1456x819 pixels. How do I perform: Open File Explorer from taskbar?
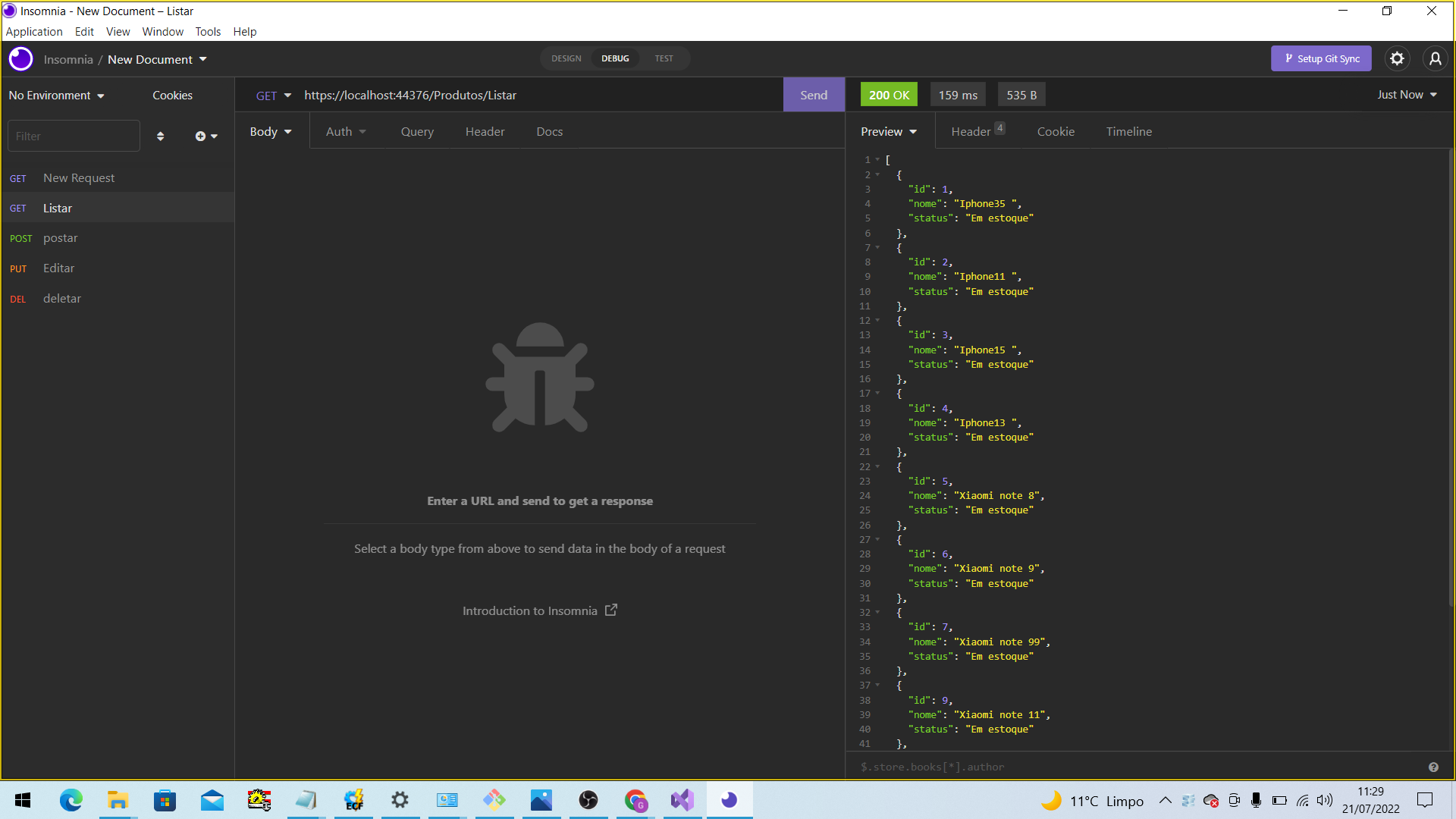118,800
